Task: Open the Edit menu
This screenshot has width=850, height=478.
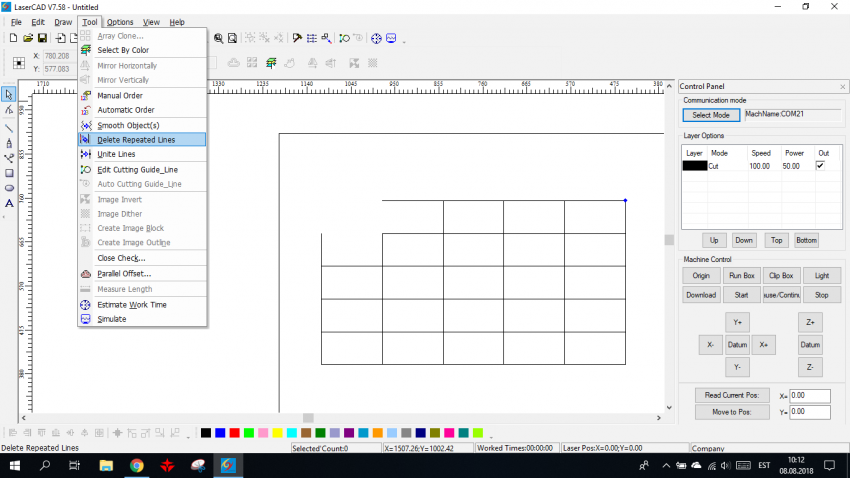Action: (38, 22)
